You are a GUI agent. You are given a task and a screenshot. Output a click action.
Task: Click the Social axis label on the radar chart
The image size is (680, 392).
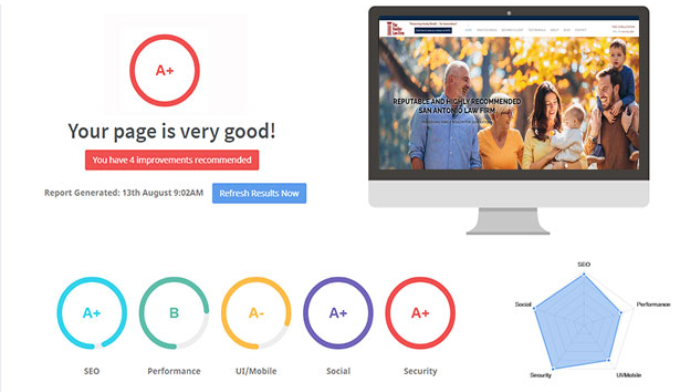pos(523,304)
